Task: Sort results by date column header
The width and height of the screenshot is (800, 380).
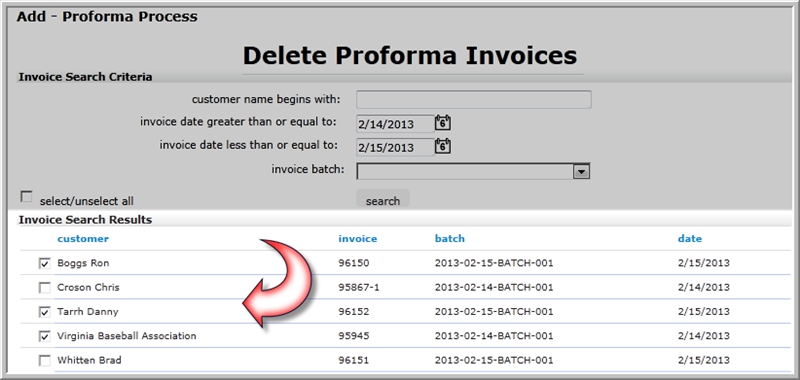Action: click(x=690, y=238)
